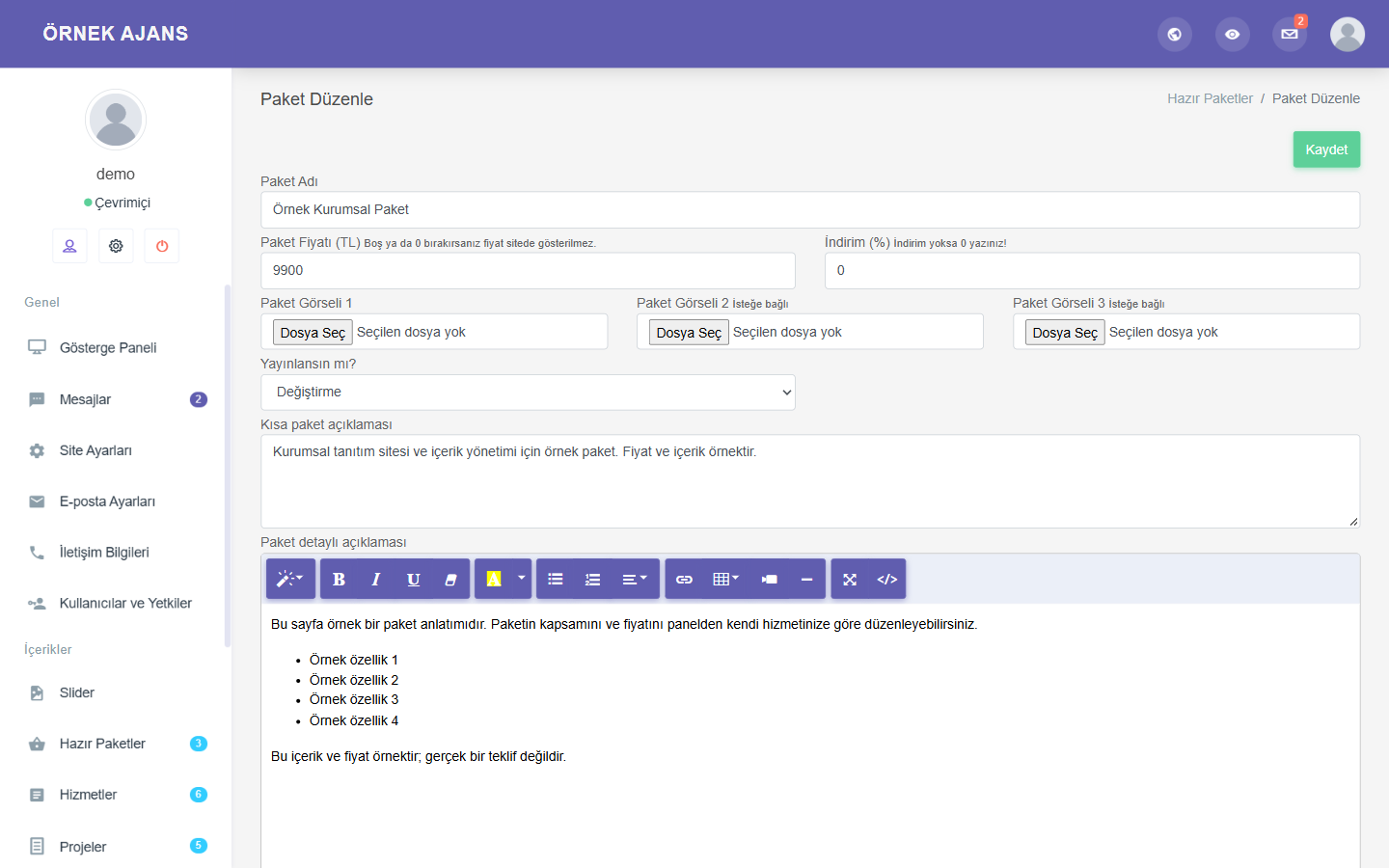Viewport: 1389px width, 868px height.
Task: Open the insert table dropdown
Action: [x=726, y=579]
